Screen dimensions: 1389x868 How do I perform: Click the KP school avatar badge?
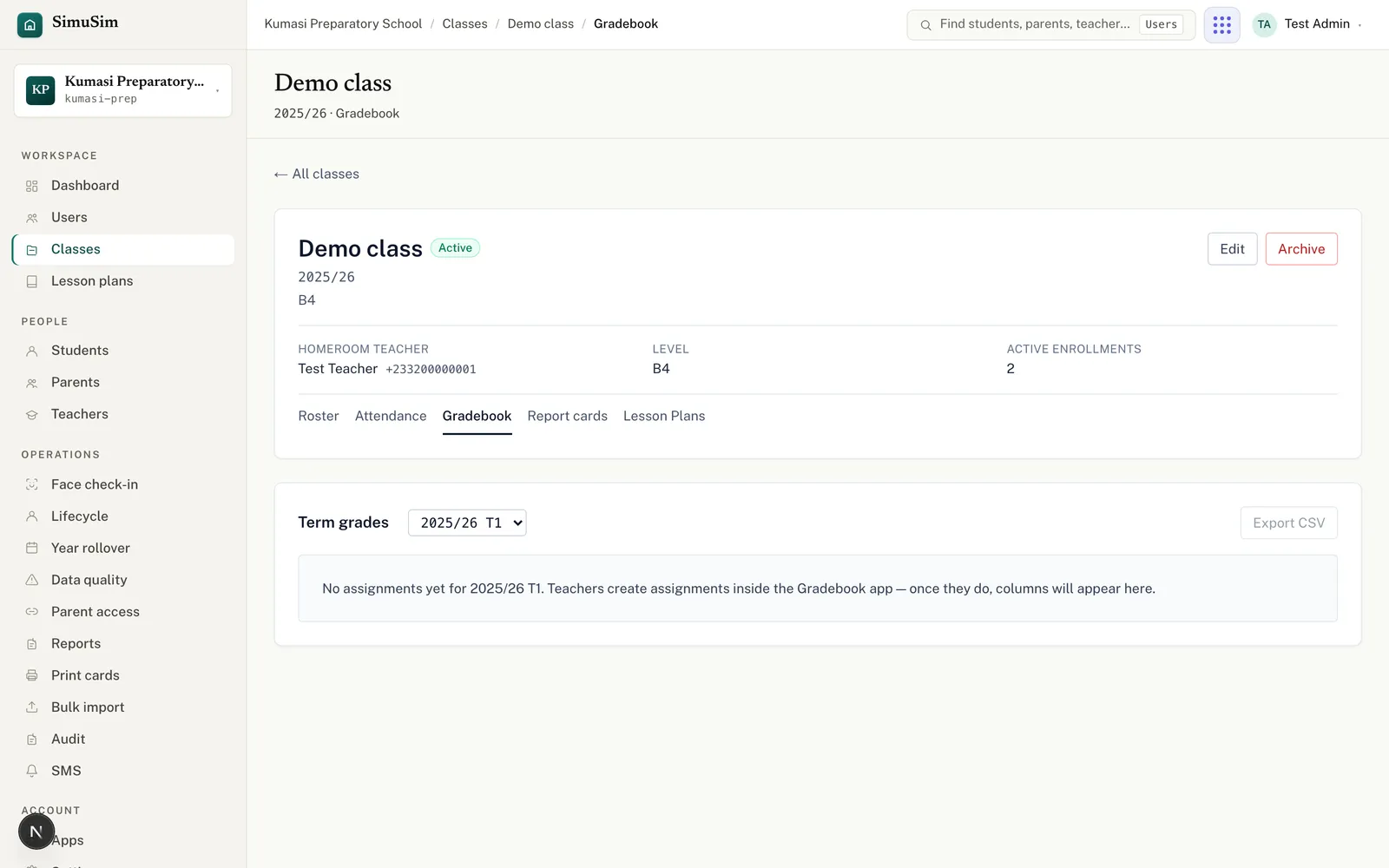coord(41,90)
